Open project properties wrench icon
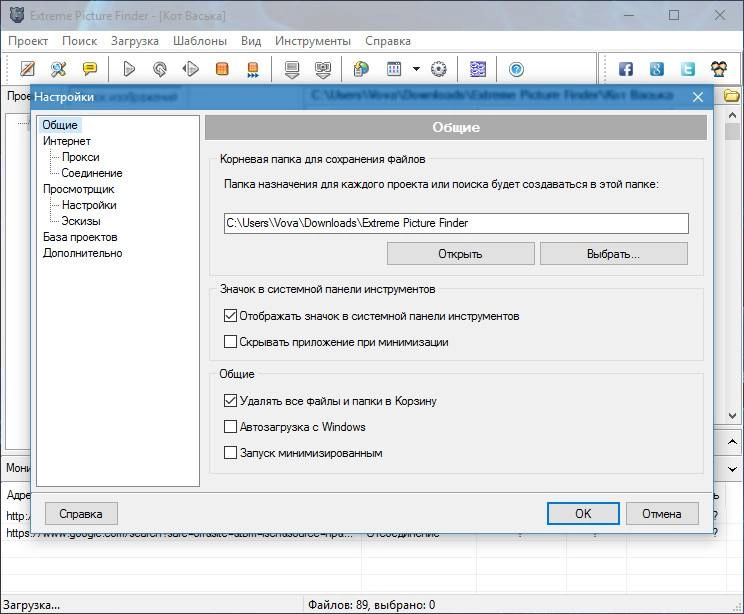The image size is (744, 614). point(58,69)
